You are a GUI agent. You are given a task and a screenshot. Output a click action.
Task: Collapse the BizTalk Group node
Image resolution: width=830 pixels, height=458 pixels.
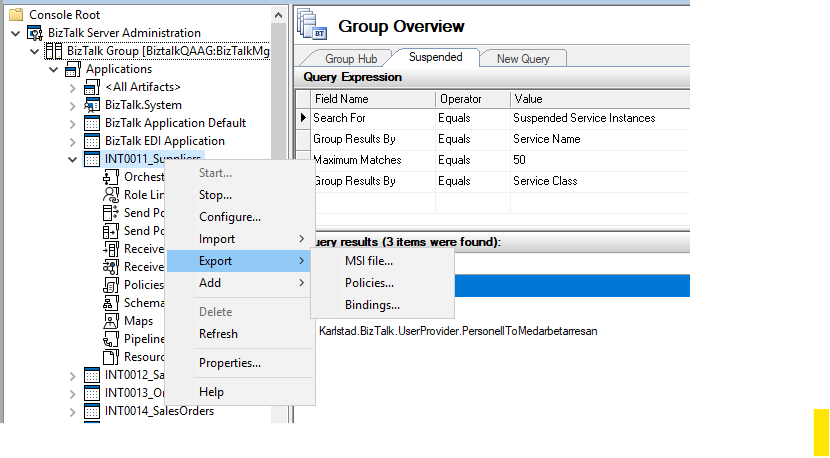pyautogui.click(x=35, y=52)
